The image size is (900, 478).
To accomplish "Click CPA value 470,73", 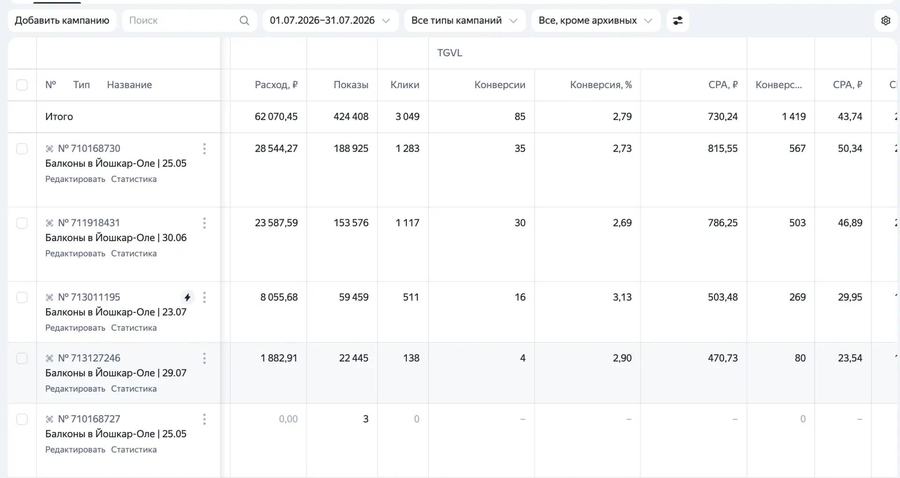I will tap(723, 358).
